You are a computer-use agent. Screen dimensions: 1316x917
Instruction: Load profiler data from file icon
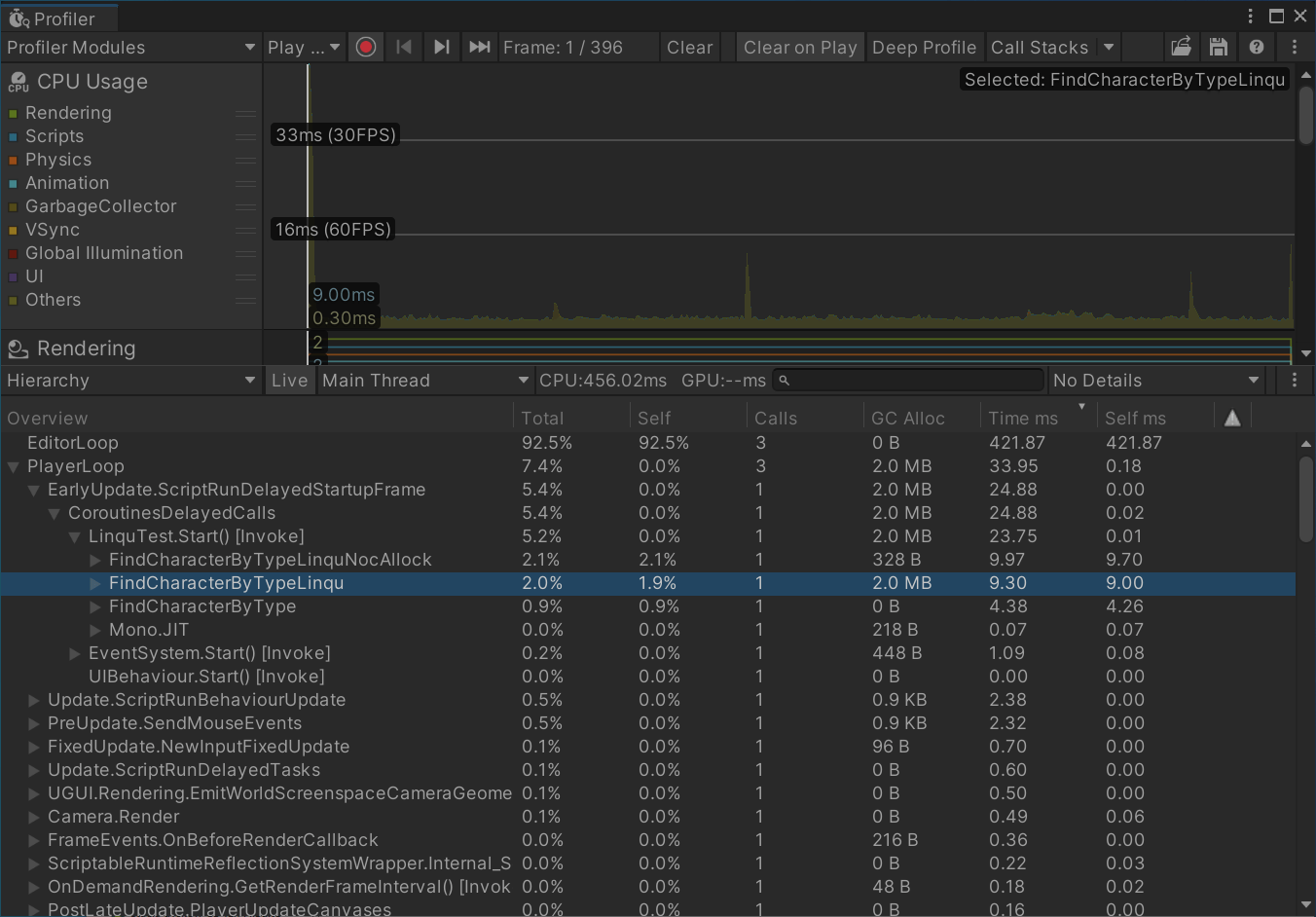[1181, 47]
